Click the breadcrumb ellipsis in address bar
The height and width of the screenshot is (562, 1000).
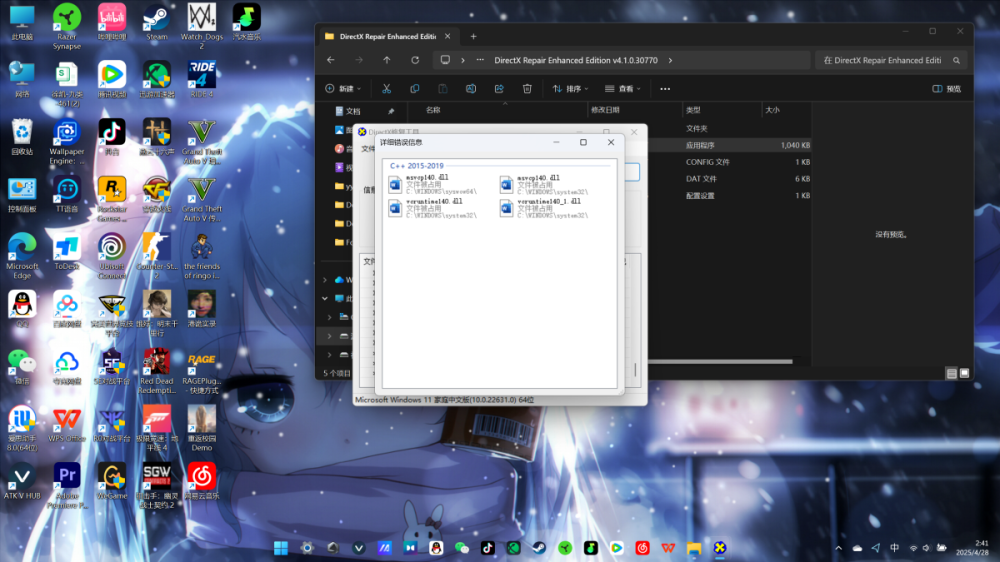pos(480,60)
